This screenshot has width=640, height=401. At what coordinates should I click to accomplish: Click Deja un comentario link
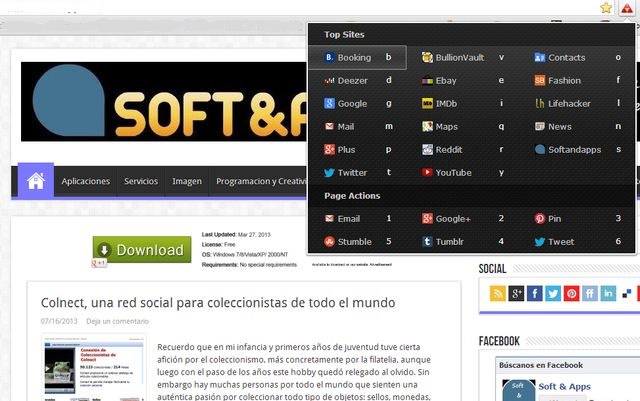click(118, 321)
